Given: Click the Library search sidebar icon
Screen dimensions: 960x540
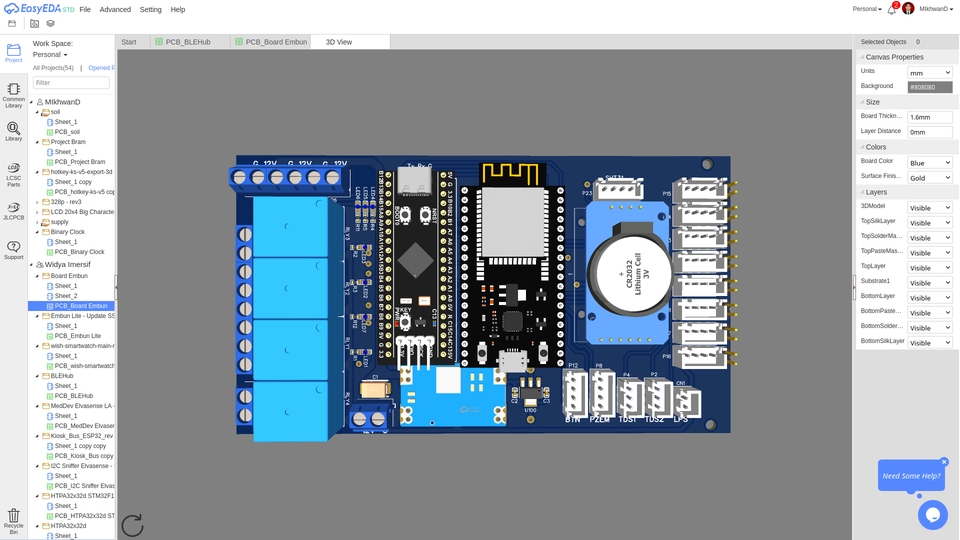Looking at the screenshot, I should pos(13,132).
